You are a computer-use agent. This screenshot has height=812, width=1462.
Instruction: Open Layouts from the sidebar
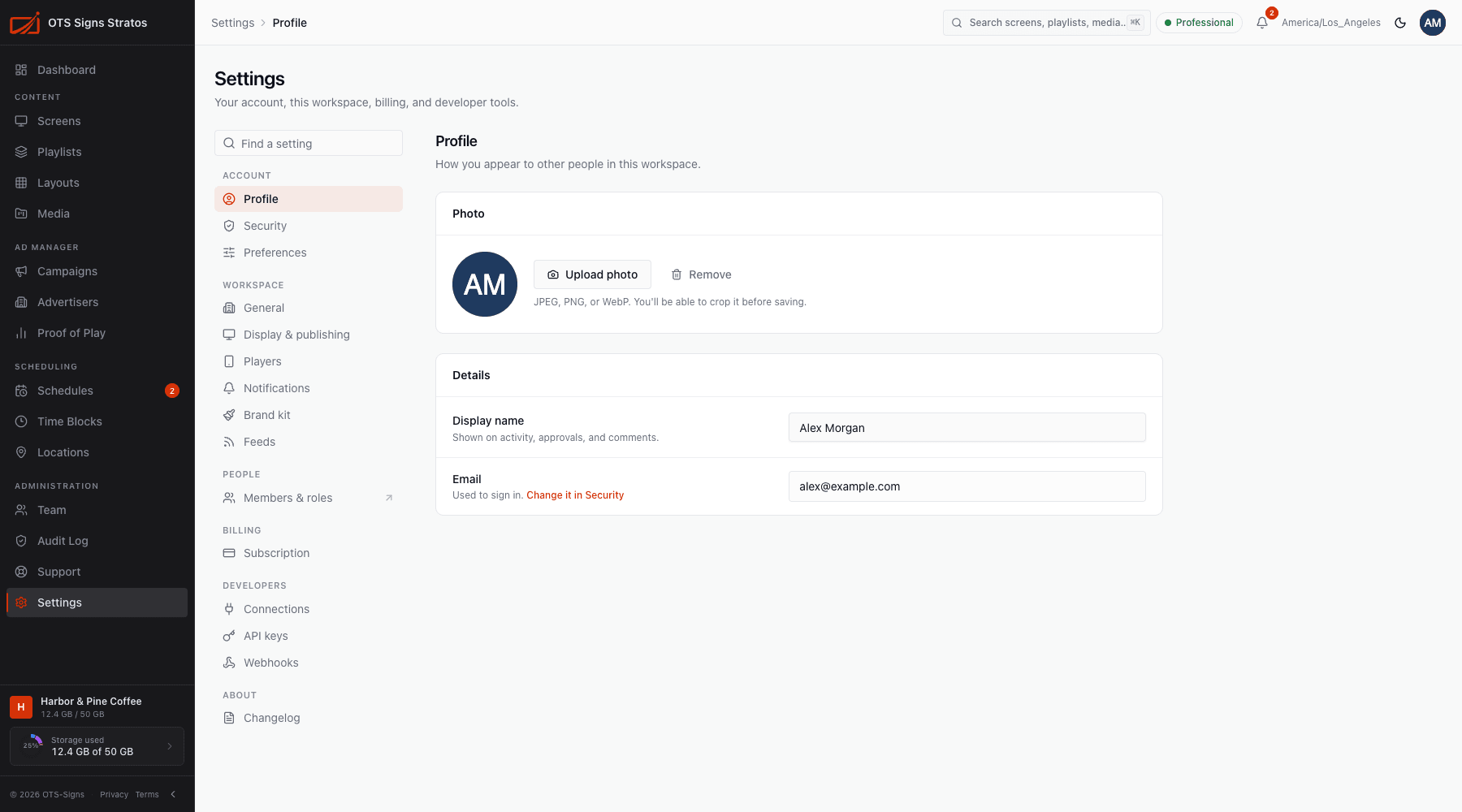(x=97, y=183)
